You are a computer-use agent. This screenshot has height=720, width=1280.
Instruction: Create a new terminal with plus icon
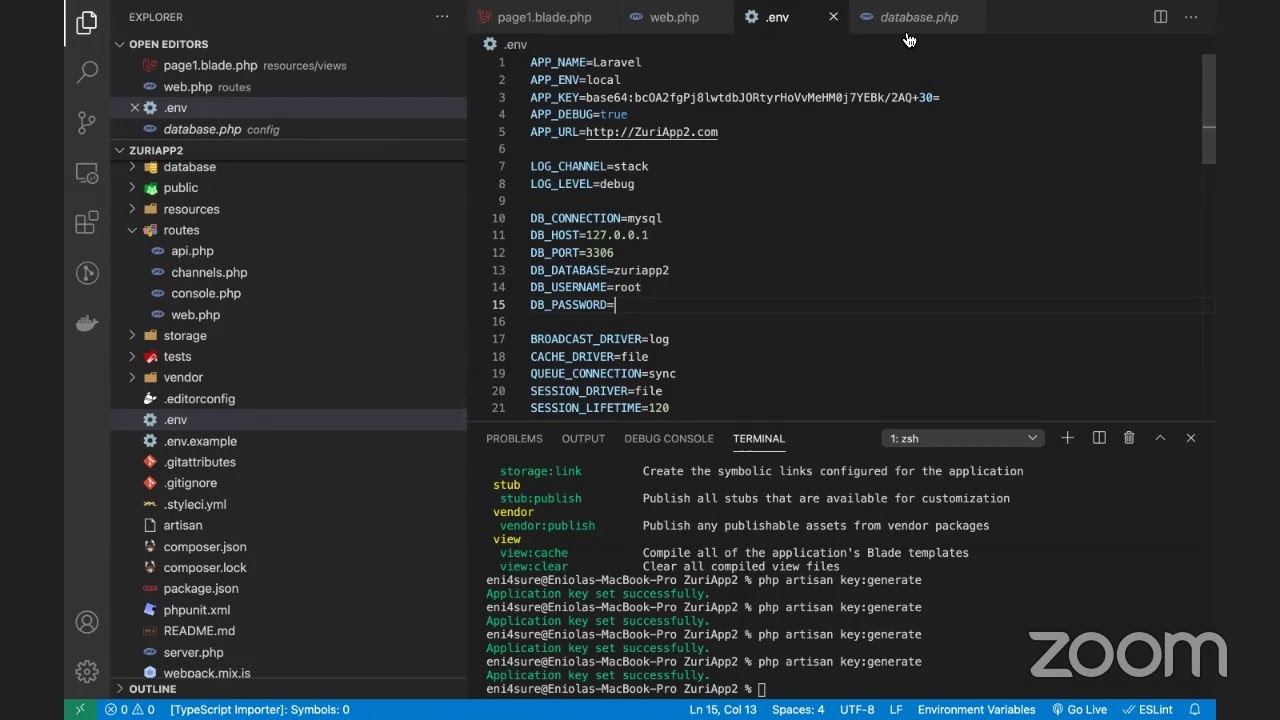[1067, 438]
